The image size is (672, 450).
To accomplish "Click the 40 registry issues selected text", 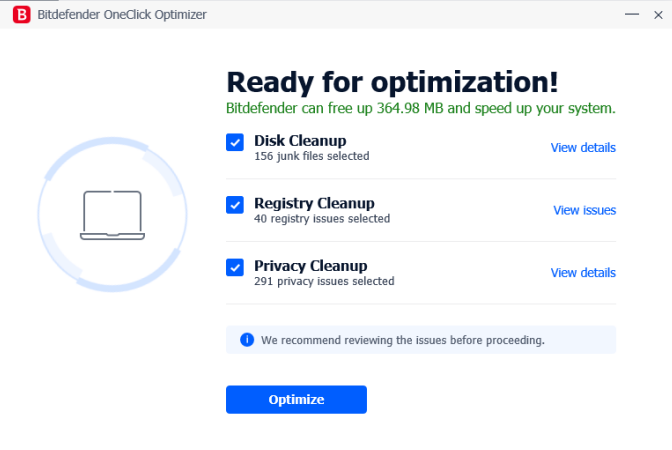I will [x=322, y=219].
